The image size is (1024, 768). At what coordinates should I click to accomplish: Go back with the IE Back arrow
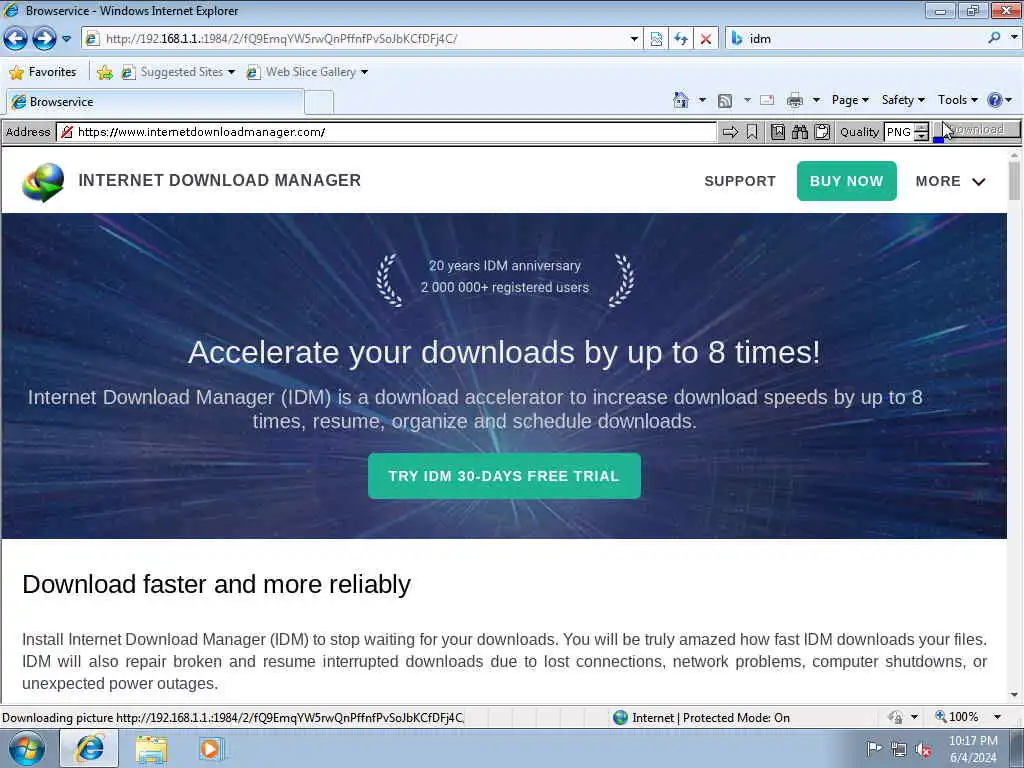click(x=15, y=39)
